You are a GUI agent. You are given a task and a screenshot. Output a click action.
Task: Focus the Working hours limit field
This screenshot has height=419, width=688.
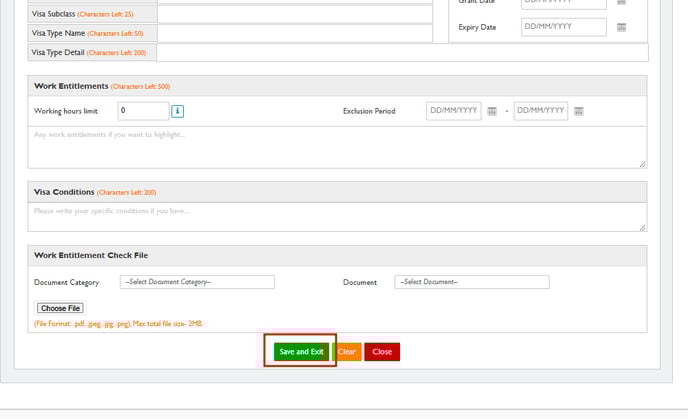[143, 111]
